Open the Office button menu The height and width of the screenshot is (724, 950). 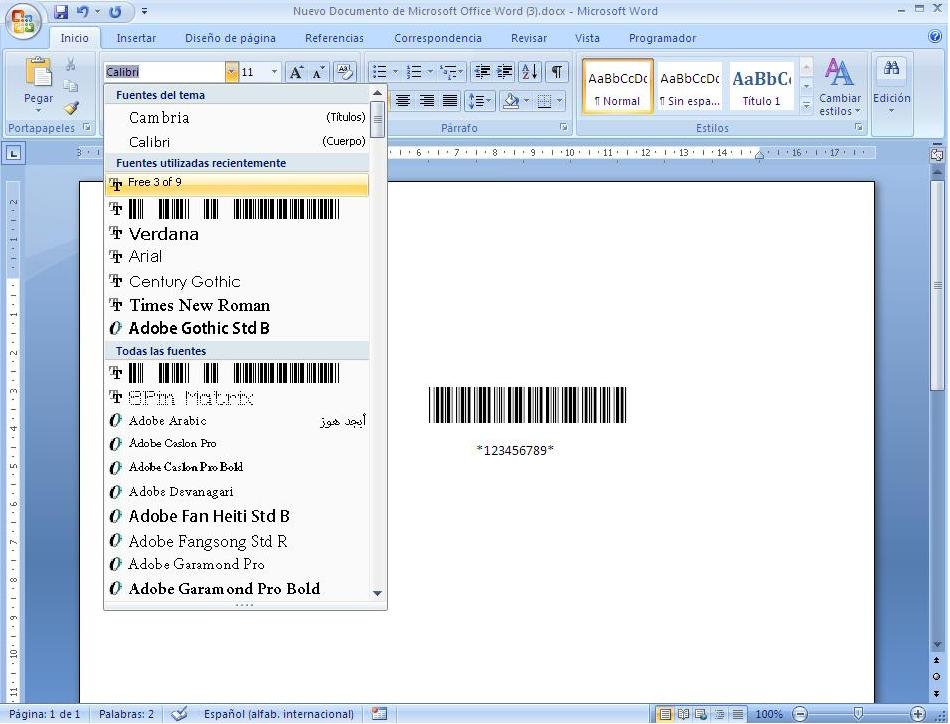coord(23,21)
